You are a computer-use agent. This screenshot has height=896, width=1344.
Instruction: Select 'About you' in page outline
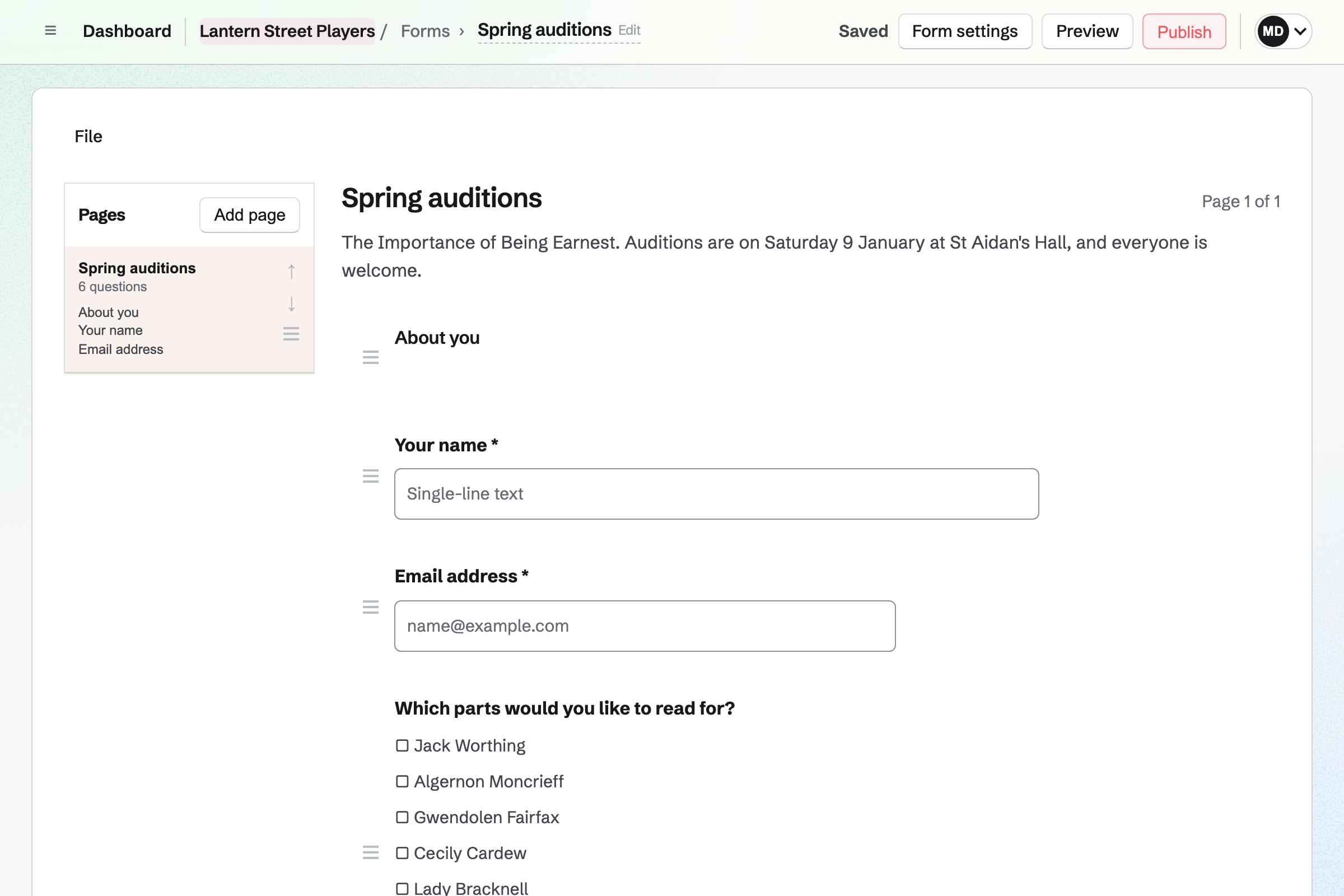click(x=109, y=312)
